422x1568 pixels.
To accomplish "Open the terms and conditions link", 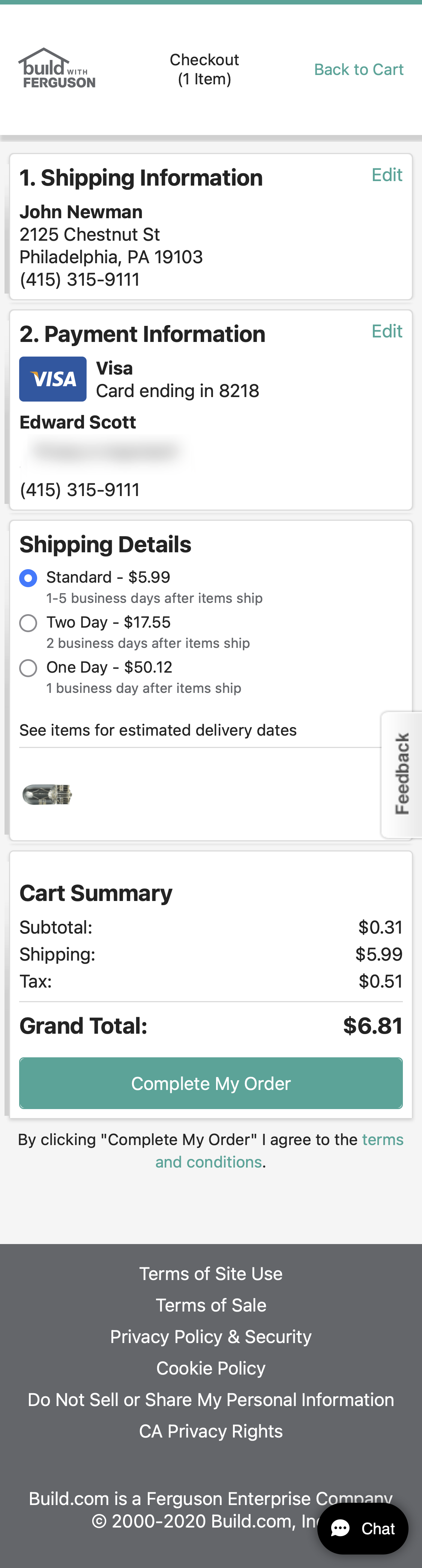I will tap(208, 1162).
